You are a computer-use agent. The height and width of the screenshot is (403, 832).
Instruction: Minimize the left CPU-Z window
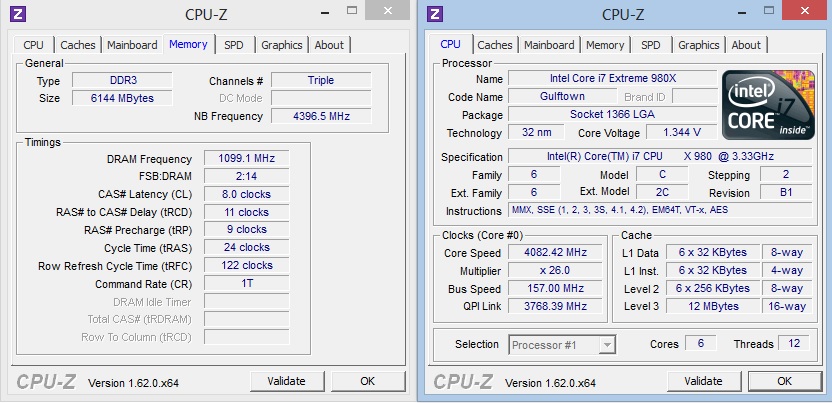coord(324,11)
